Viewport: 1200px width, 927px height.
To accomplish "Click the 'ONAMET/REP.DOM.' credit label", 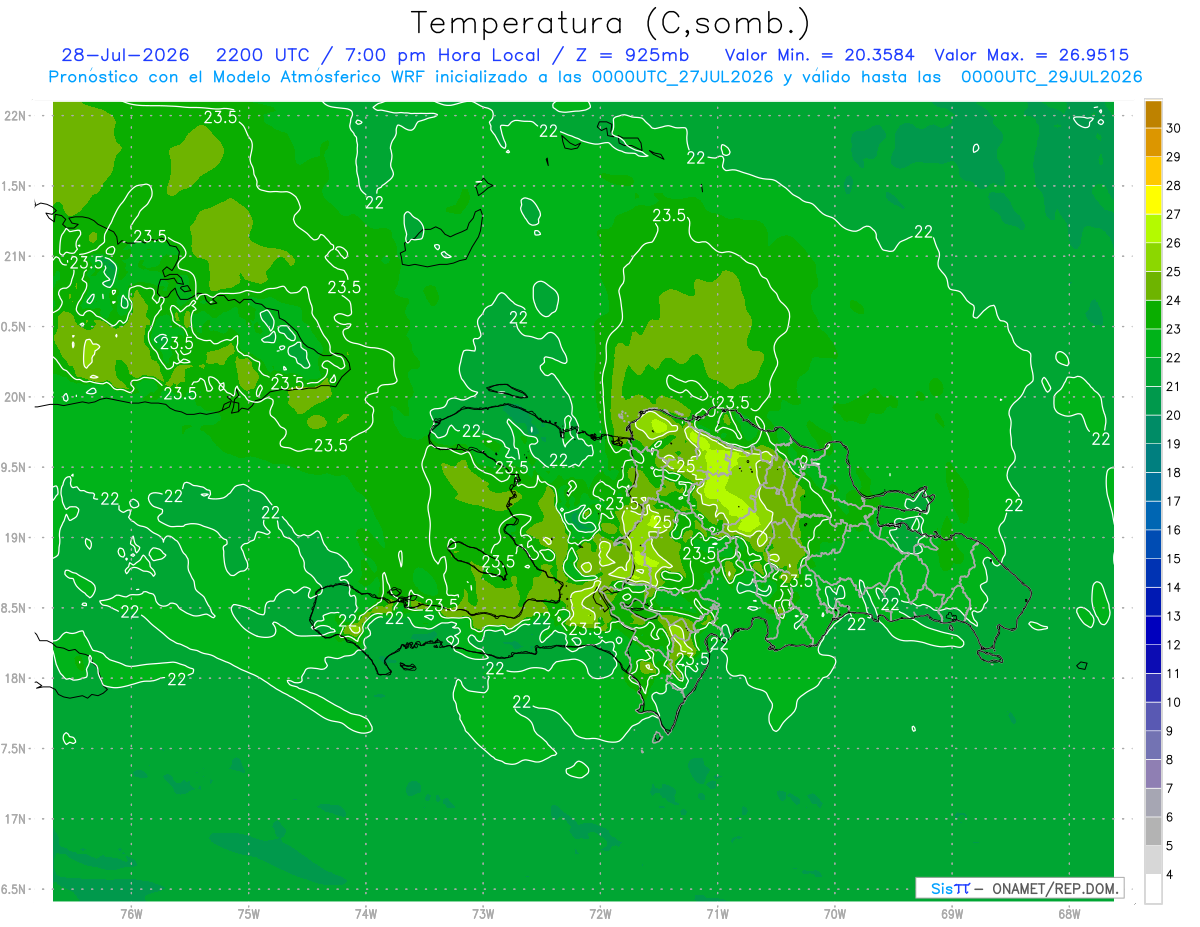I will (1056, 888).
